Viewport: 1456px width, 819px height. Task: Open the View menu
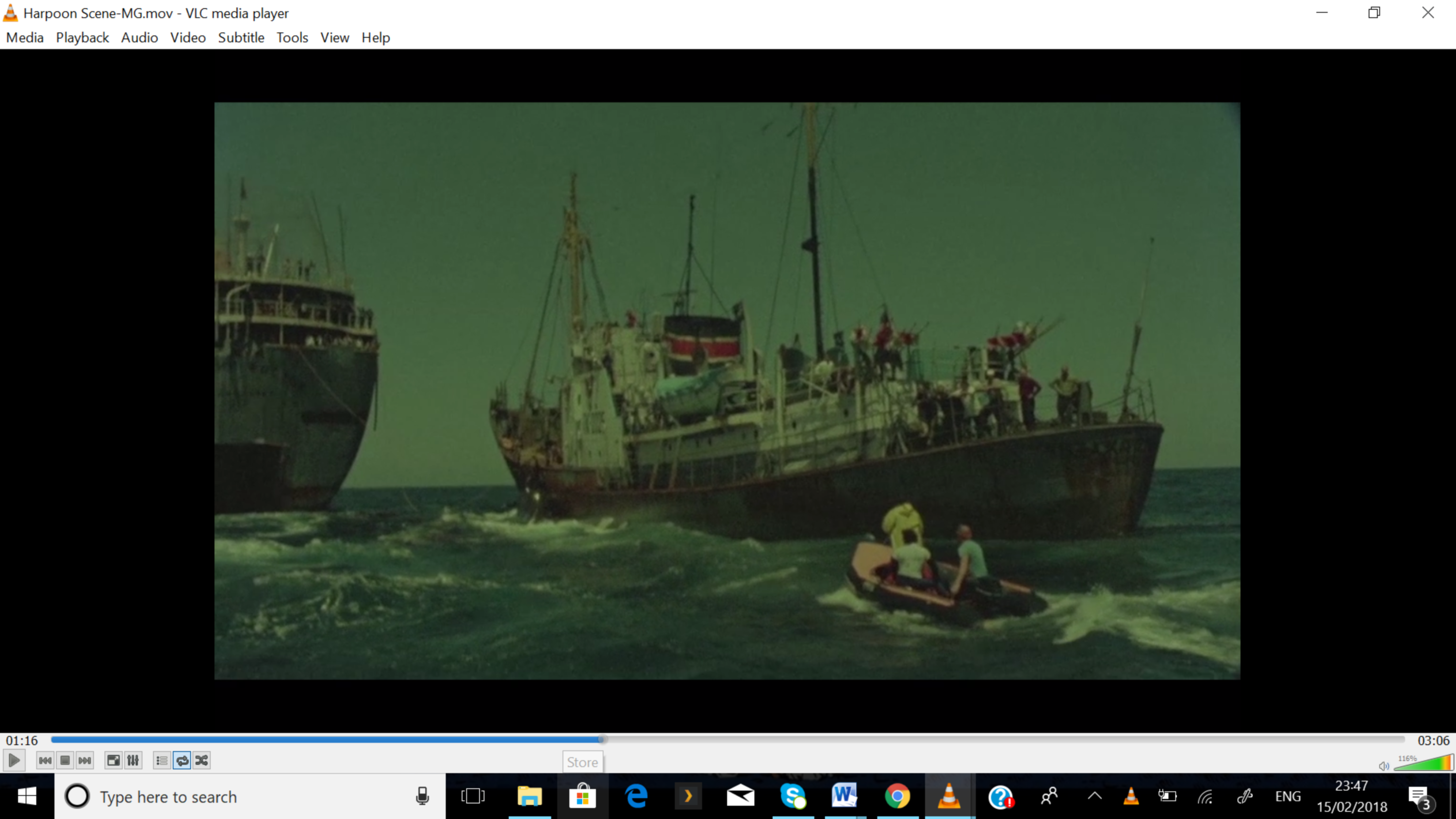[x=334, y=37]
